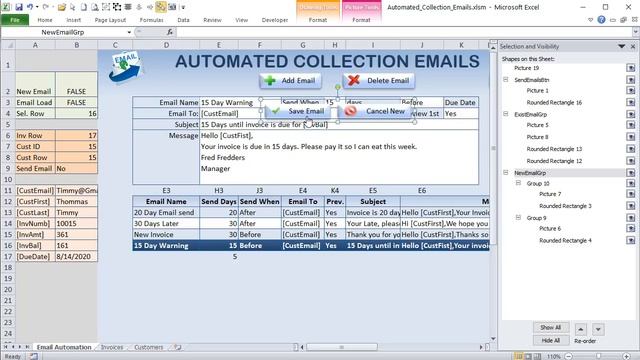Toggle visibility of Picture 5
Viewport: 640px width, 360px height.
tap(631, 125)
